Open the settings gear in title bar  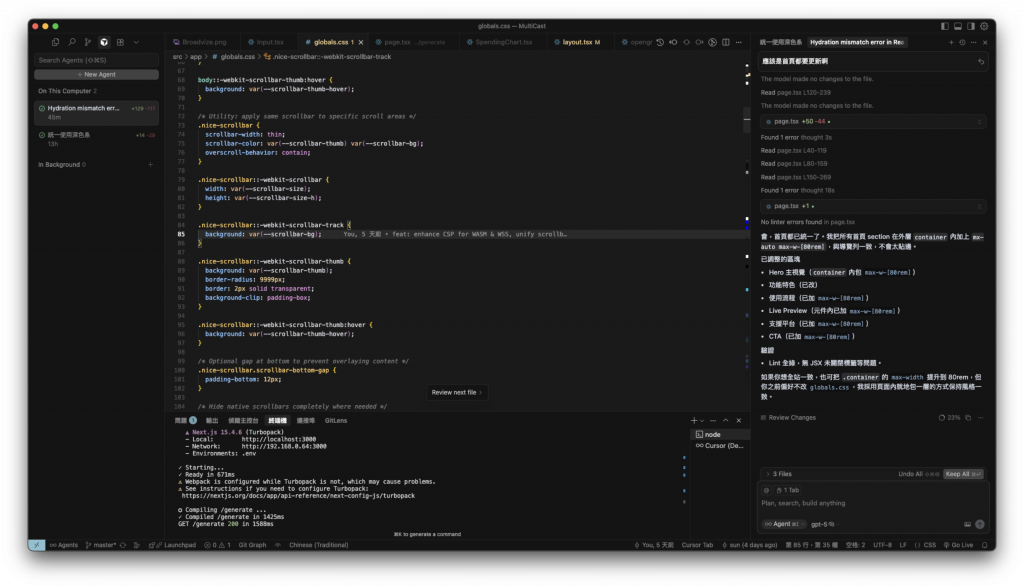click(x=984, y=26)
